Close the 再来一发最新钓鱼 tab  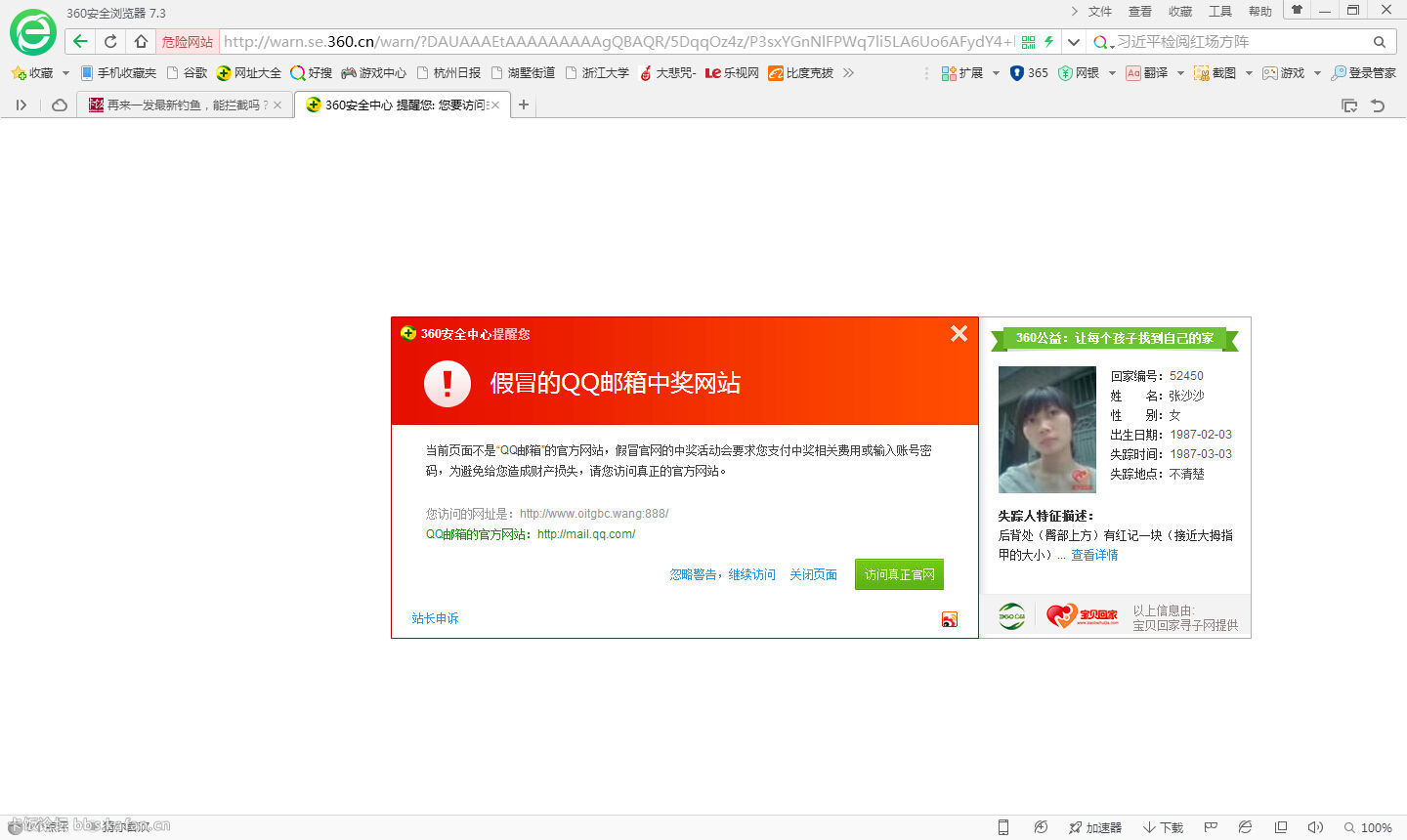[277, 105]
